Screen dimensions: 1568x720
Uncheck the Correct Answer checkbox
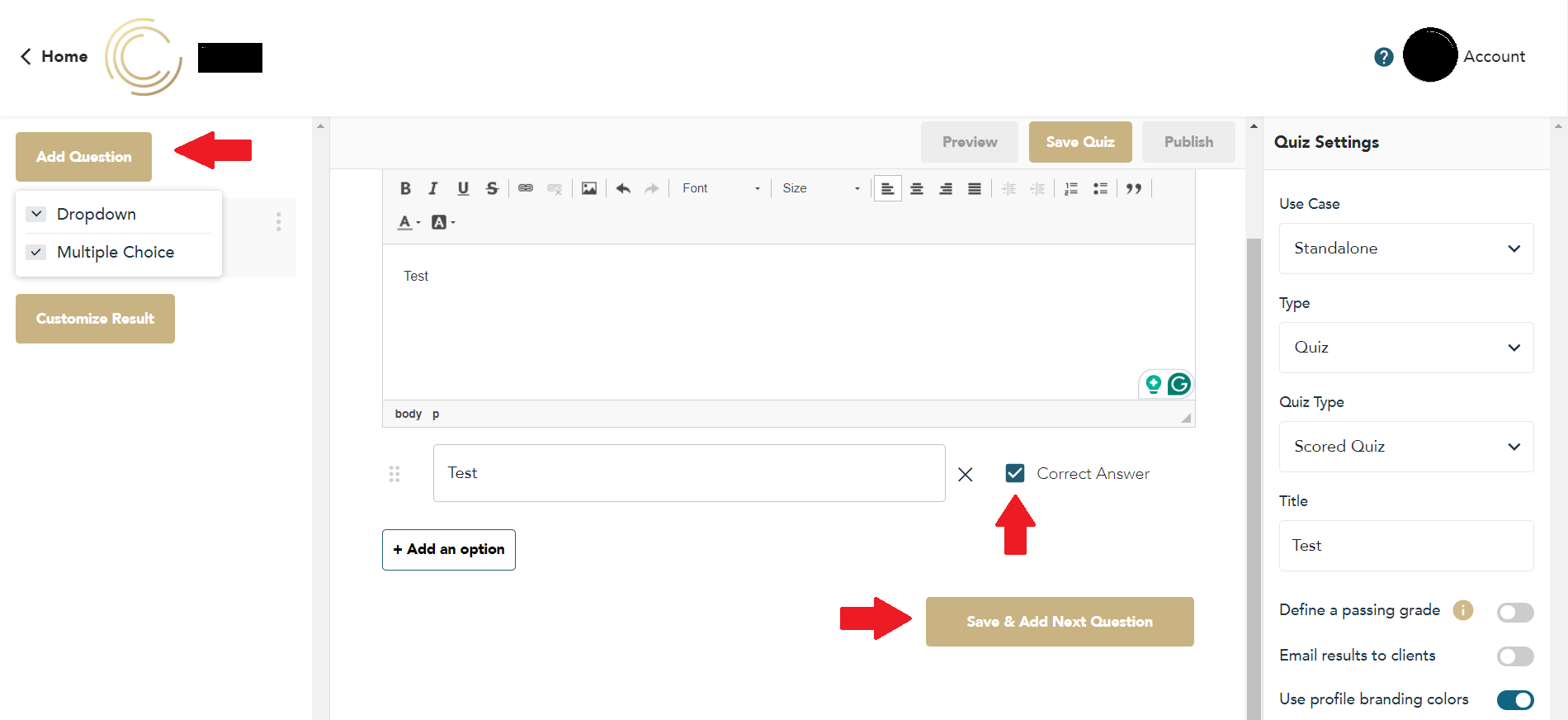click(x=1014, y=473)
